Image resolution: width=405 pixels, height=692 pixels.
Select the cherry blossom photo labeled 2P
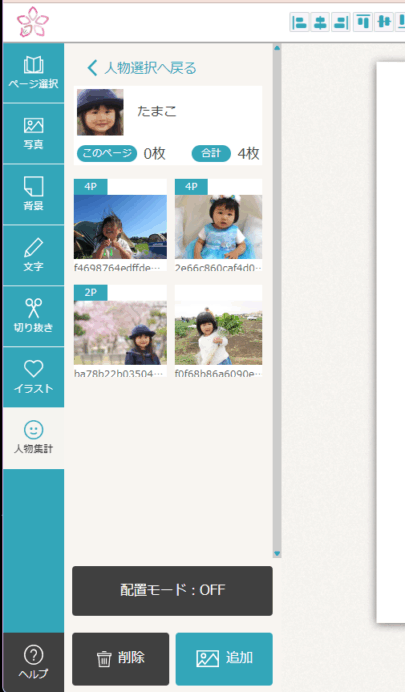[x=120, y=333]
